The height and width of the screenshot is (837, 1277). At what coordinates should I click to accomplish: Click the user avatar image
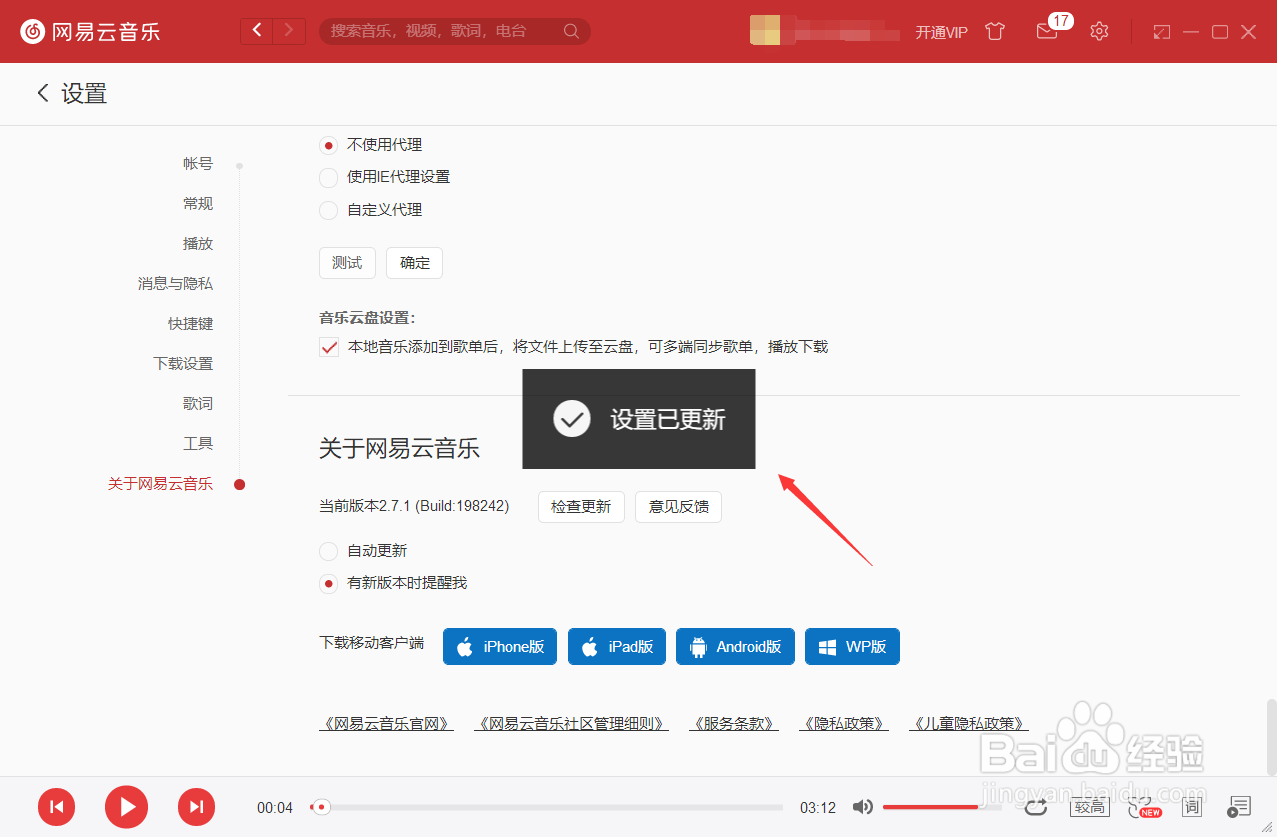tap(765, 30)
